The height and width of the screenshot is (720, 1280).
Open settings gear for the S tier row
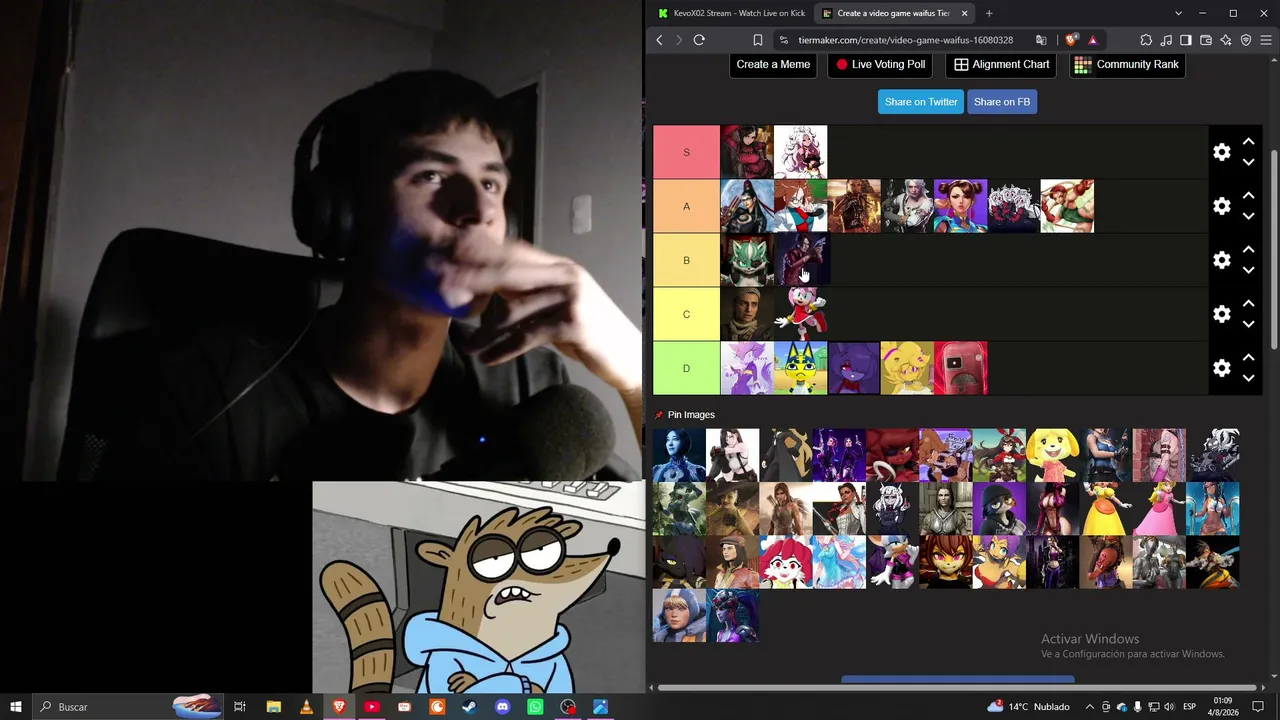[x=1221, y=152]
